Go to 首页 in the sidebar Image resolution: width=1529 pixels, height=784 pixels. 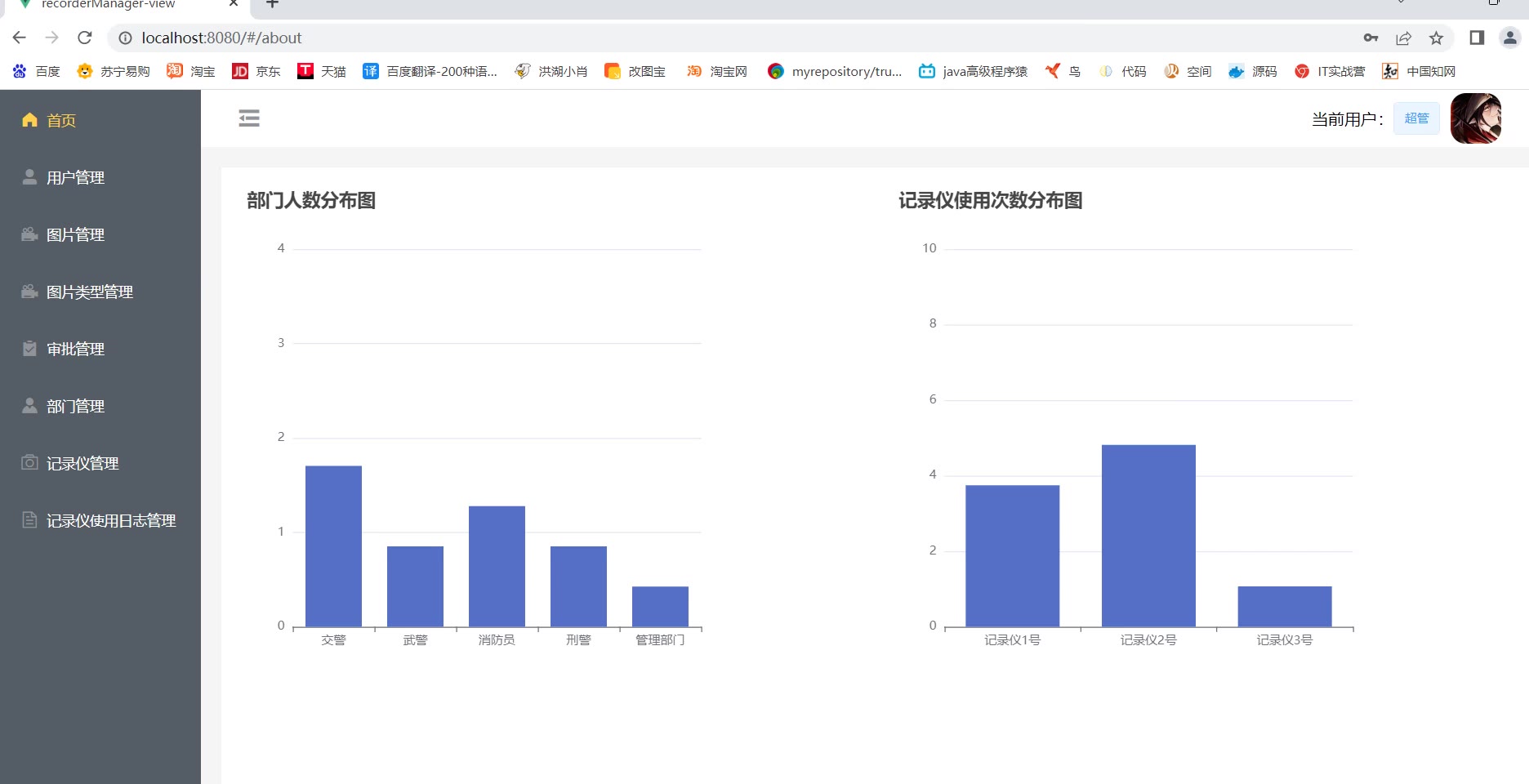[100, 120]
